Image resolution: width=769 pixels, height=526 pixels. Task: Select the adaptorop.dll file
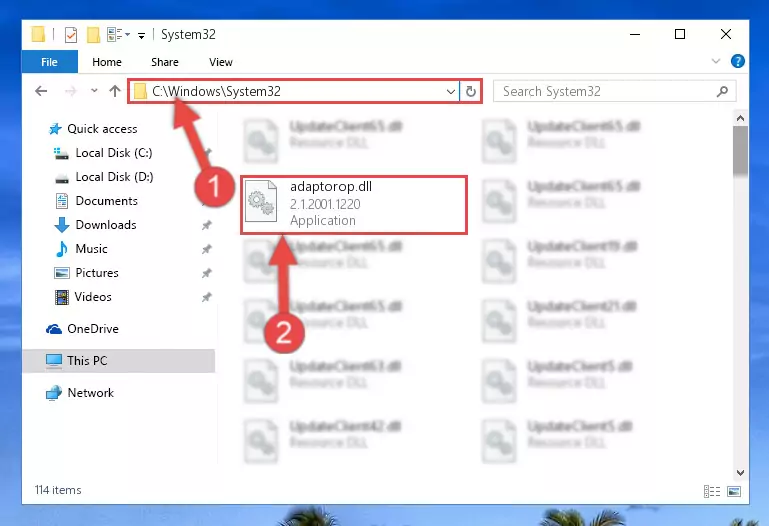tap(354, 204)
